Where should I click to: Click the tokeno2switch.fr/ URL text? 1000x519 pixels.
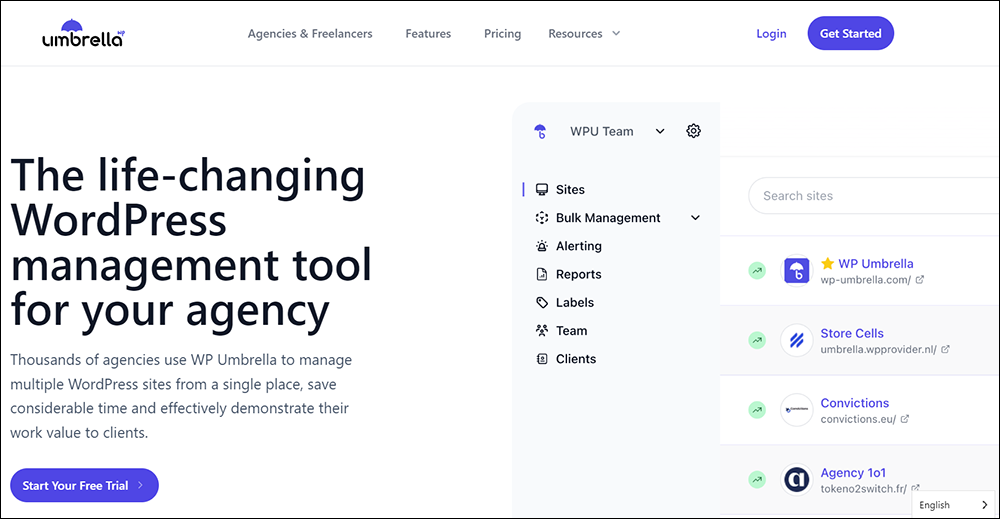pyautogui.click(x=864, y=488)
